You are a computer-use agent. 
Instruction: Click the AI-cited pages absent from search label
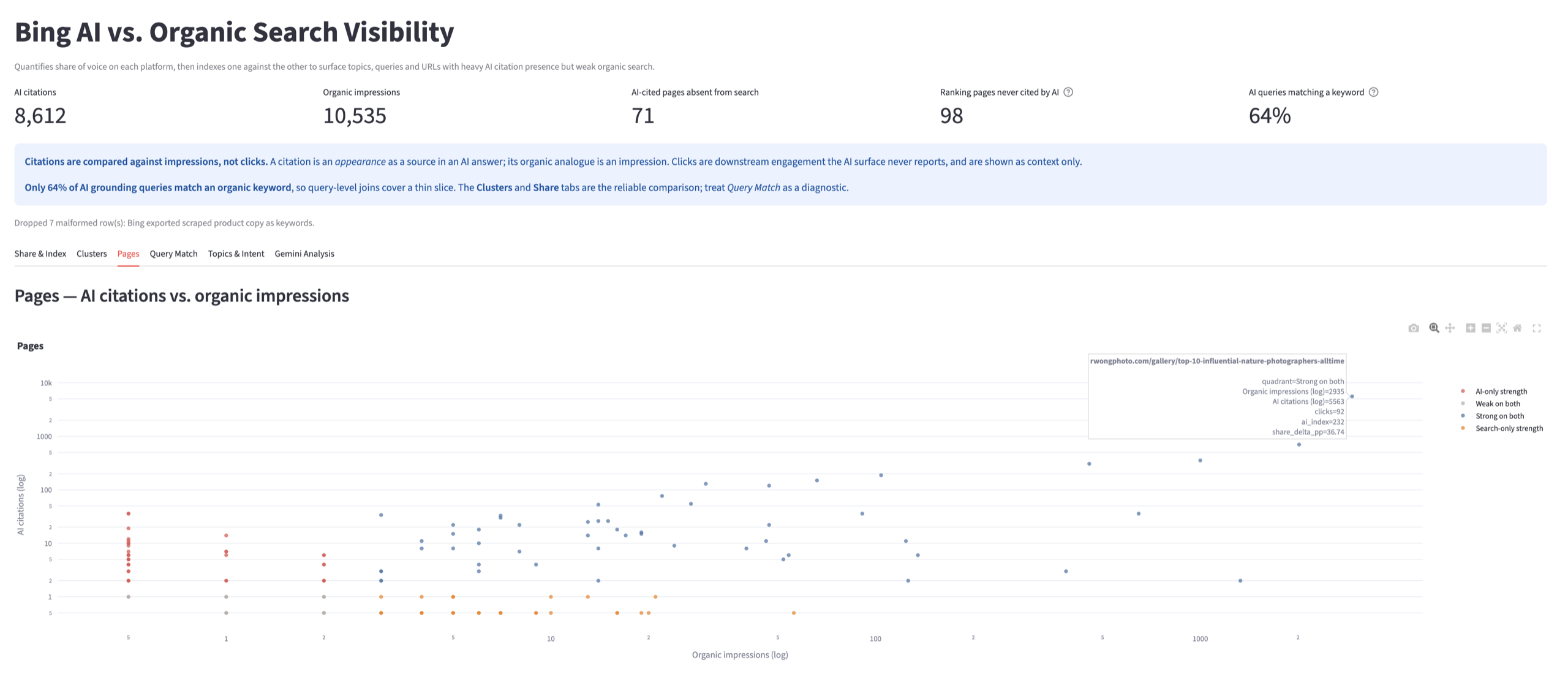tap(695, 93)
